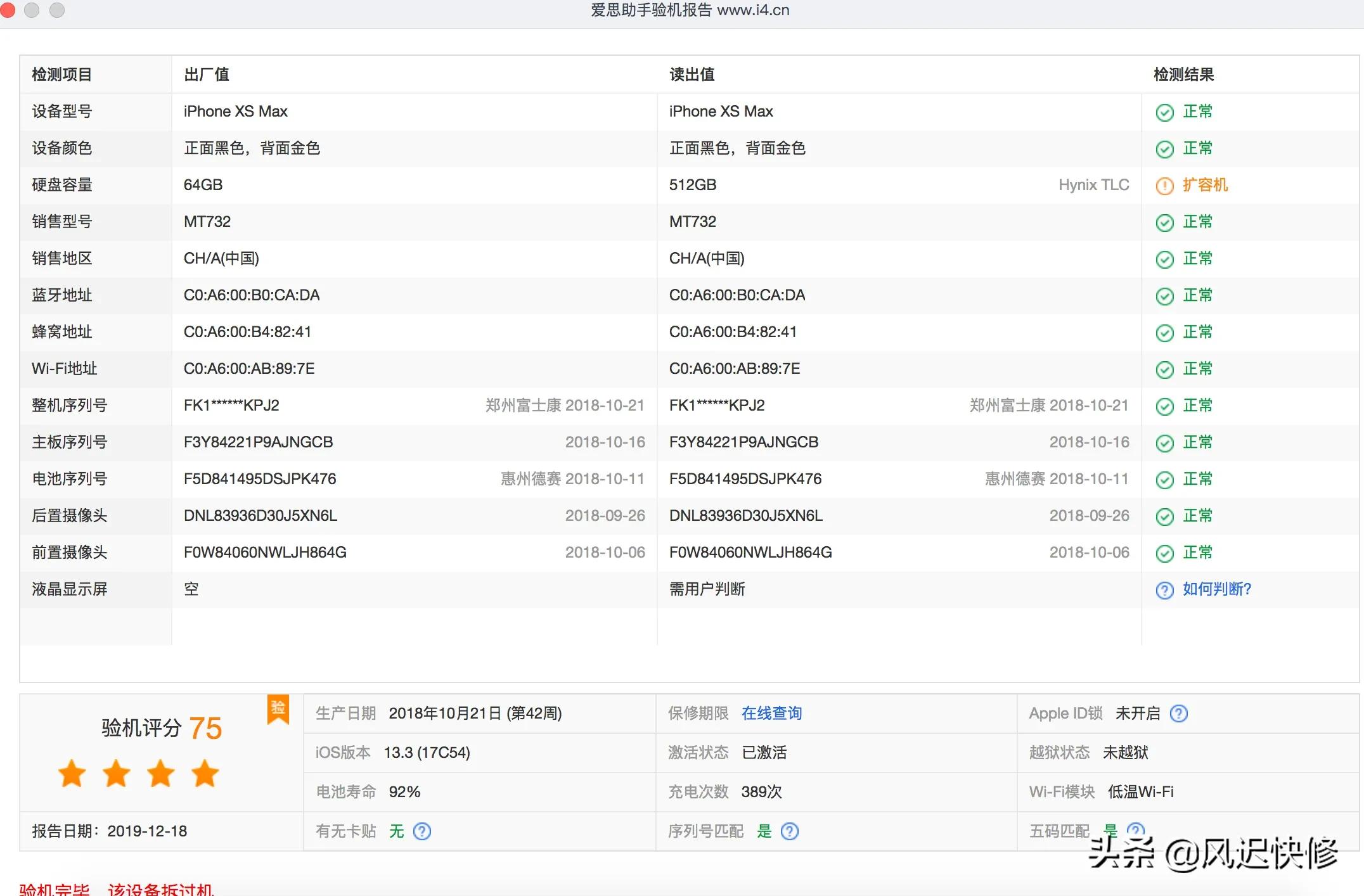Click the 读出值 column header
Viewport: 1364px width, 896px height.
tap(692, 75)
